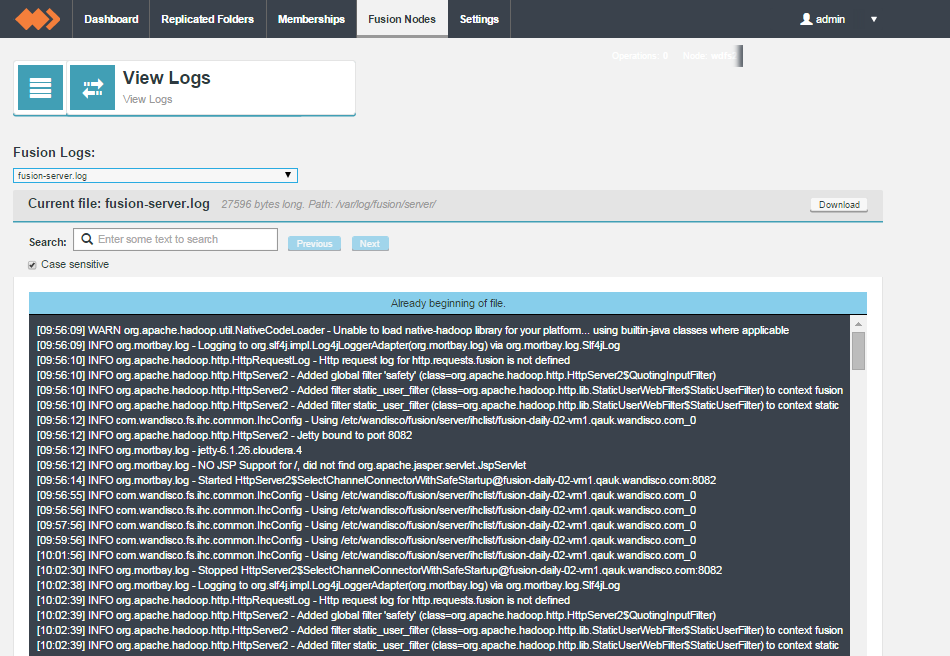The height and width of the screenshot is (656, 950).
Task: Click the Previous search result button
Action: (x=314, y=244)
